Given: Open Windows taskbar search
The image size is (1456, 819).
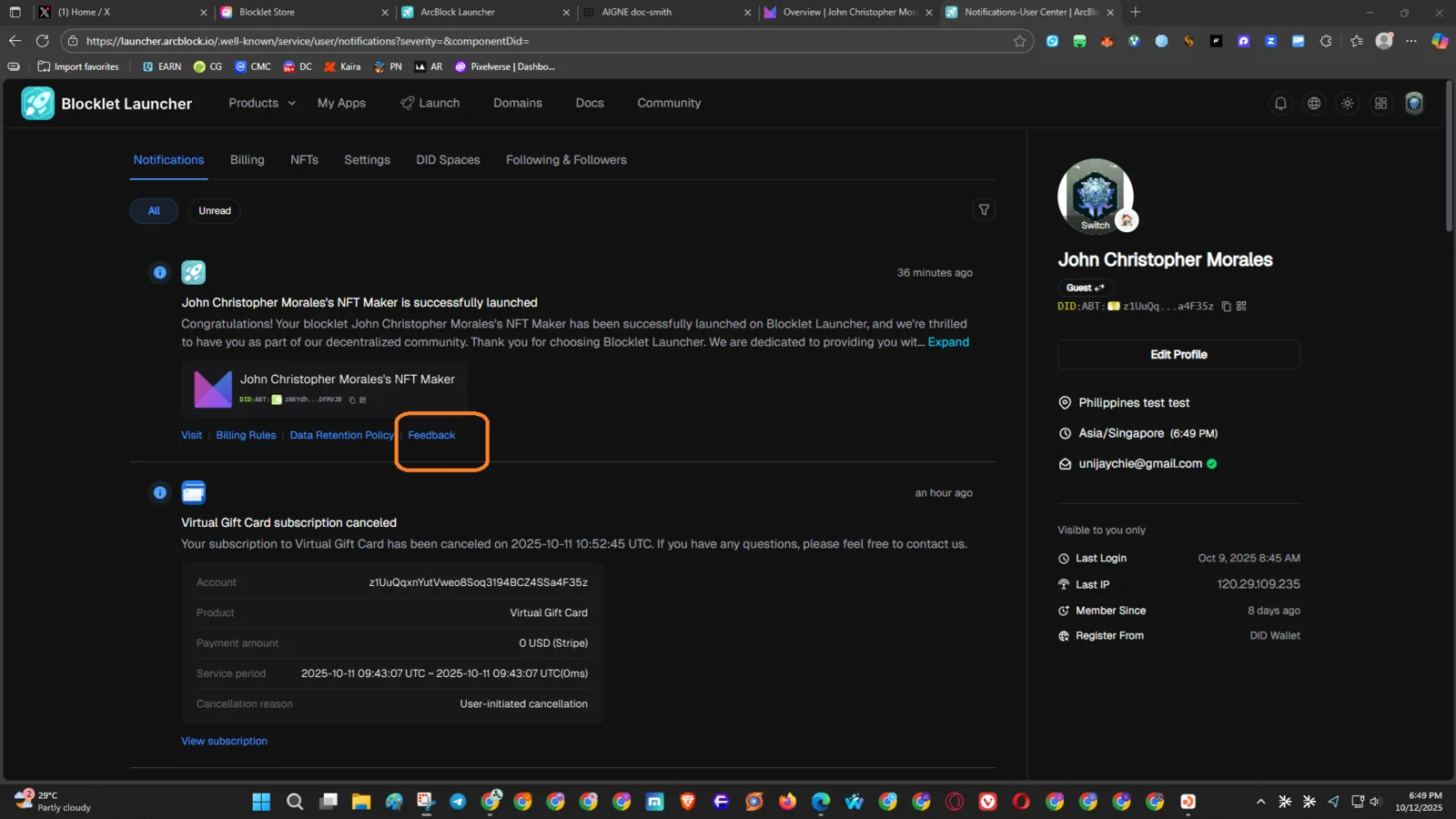Looking at the screenshot, I should click(x=295, y=802).
